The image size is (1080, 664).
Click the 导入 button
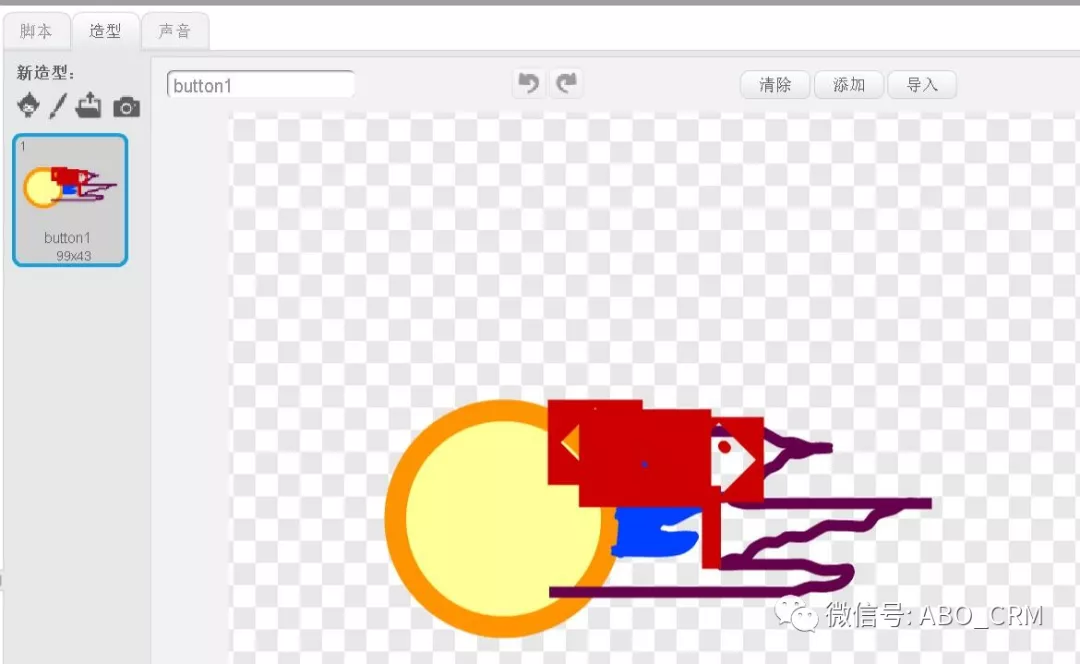[922, 85]
